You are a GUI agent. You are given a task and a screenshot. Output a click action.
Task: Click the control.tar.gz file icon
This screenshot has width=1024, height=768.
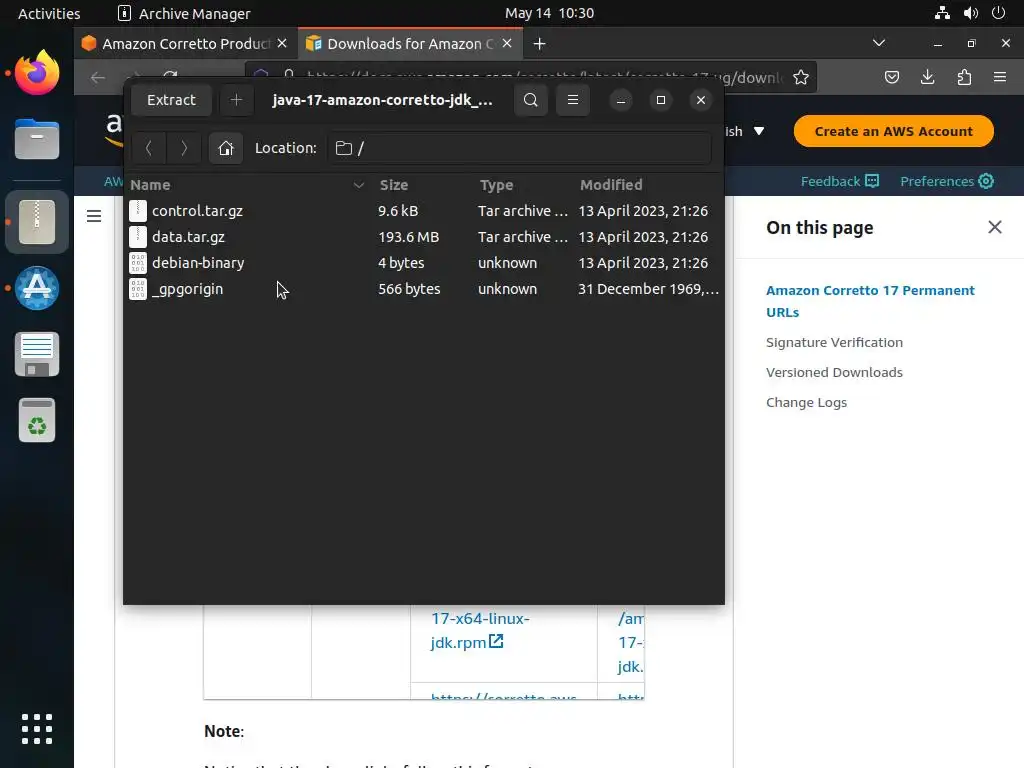138,211
